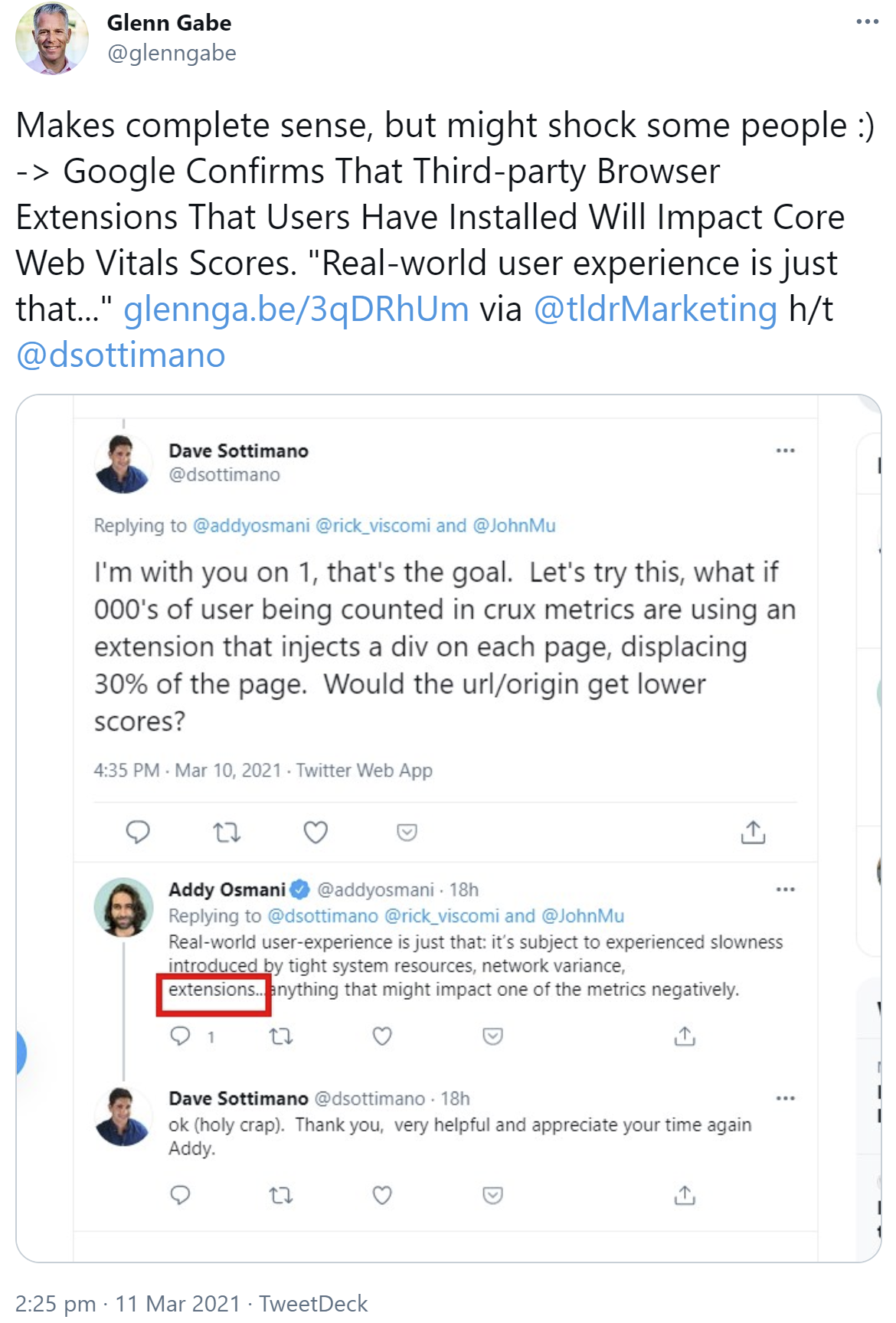
Task: Bookmark Dave Sottimano's first tweet
Action: click(x=407, y=831)
